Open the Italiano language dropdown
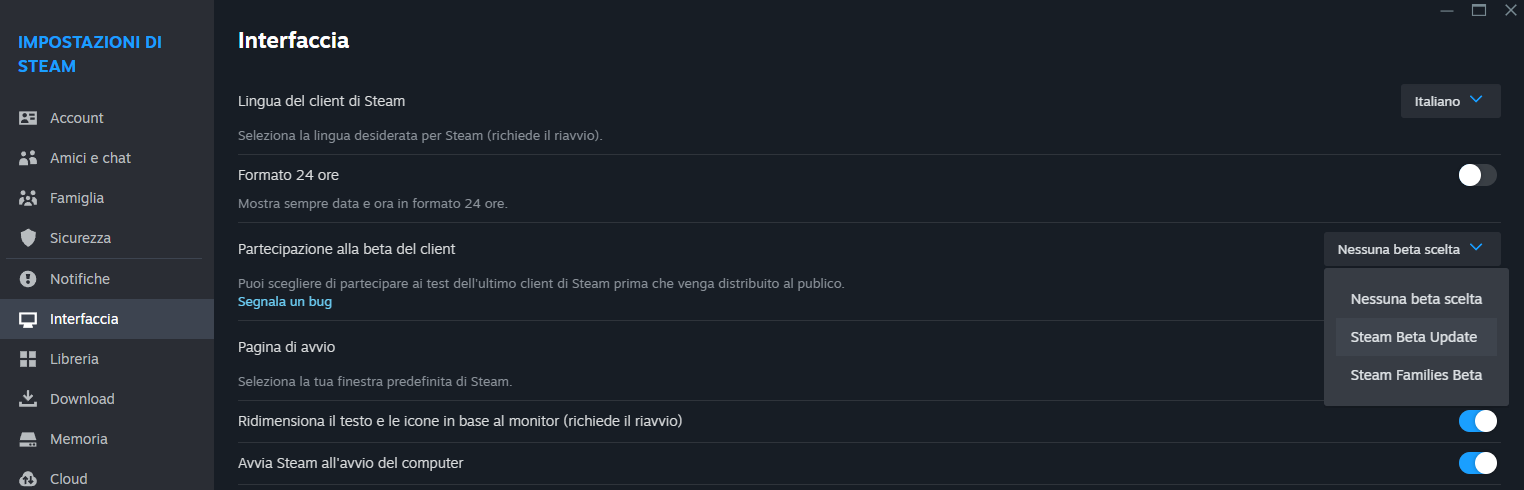Screen dimensions: 1524x490 1449,101
